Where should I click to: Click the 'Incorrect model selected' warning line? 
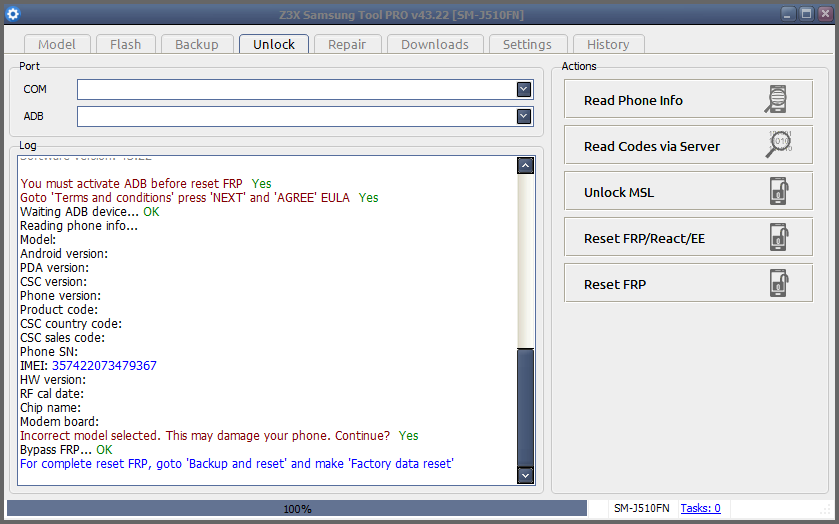219,436
